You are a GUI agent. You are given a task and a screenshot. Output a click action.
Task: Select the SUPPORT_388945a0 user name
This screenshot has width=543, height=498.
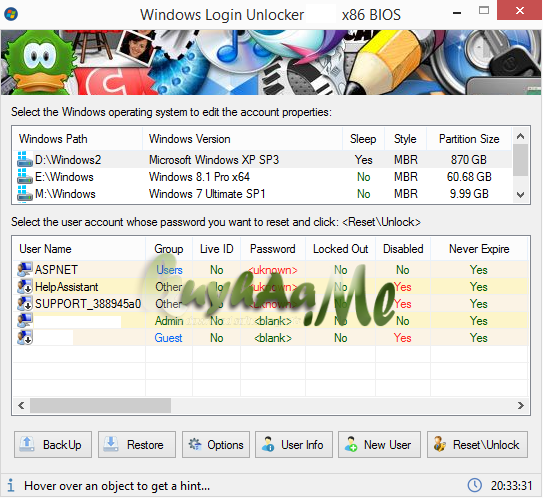[88, 303]
